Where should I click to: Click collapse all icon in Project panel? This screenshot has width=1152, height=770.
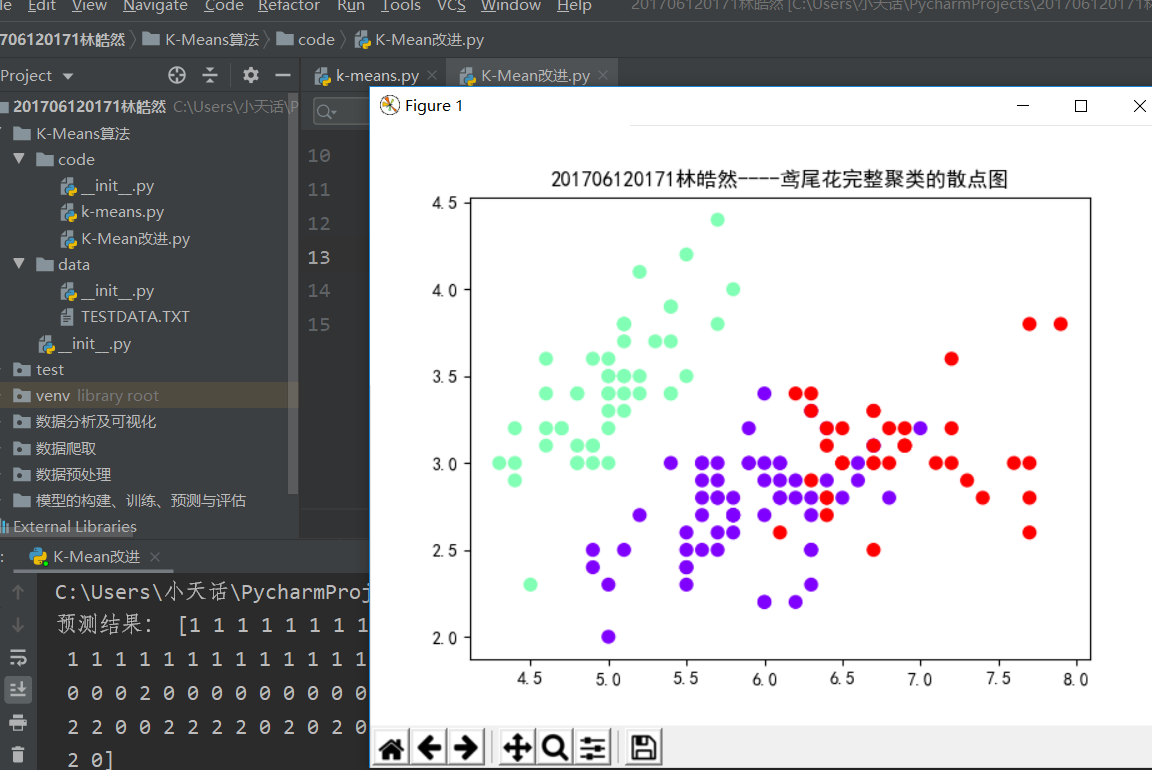click(210, 75)
